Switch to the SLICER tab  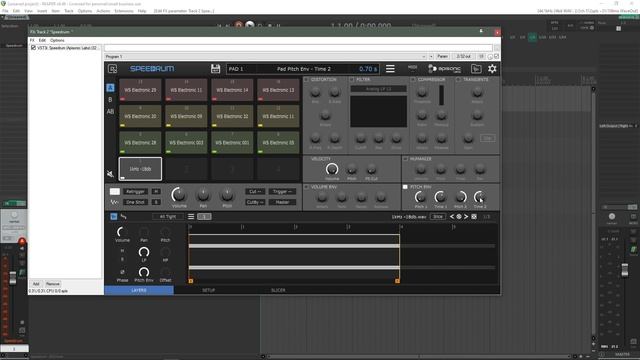coord(278,290)
